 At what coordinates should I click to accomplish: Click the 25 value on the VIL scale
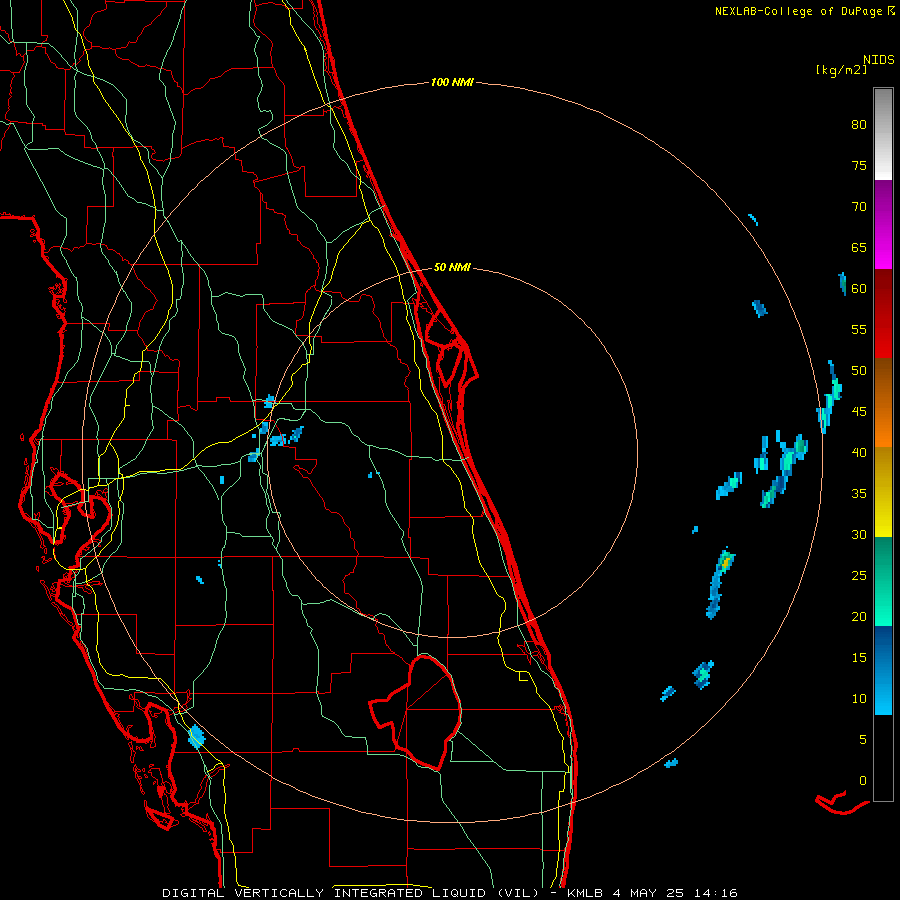[859, 575]
